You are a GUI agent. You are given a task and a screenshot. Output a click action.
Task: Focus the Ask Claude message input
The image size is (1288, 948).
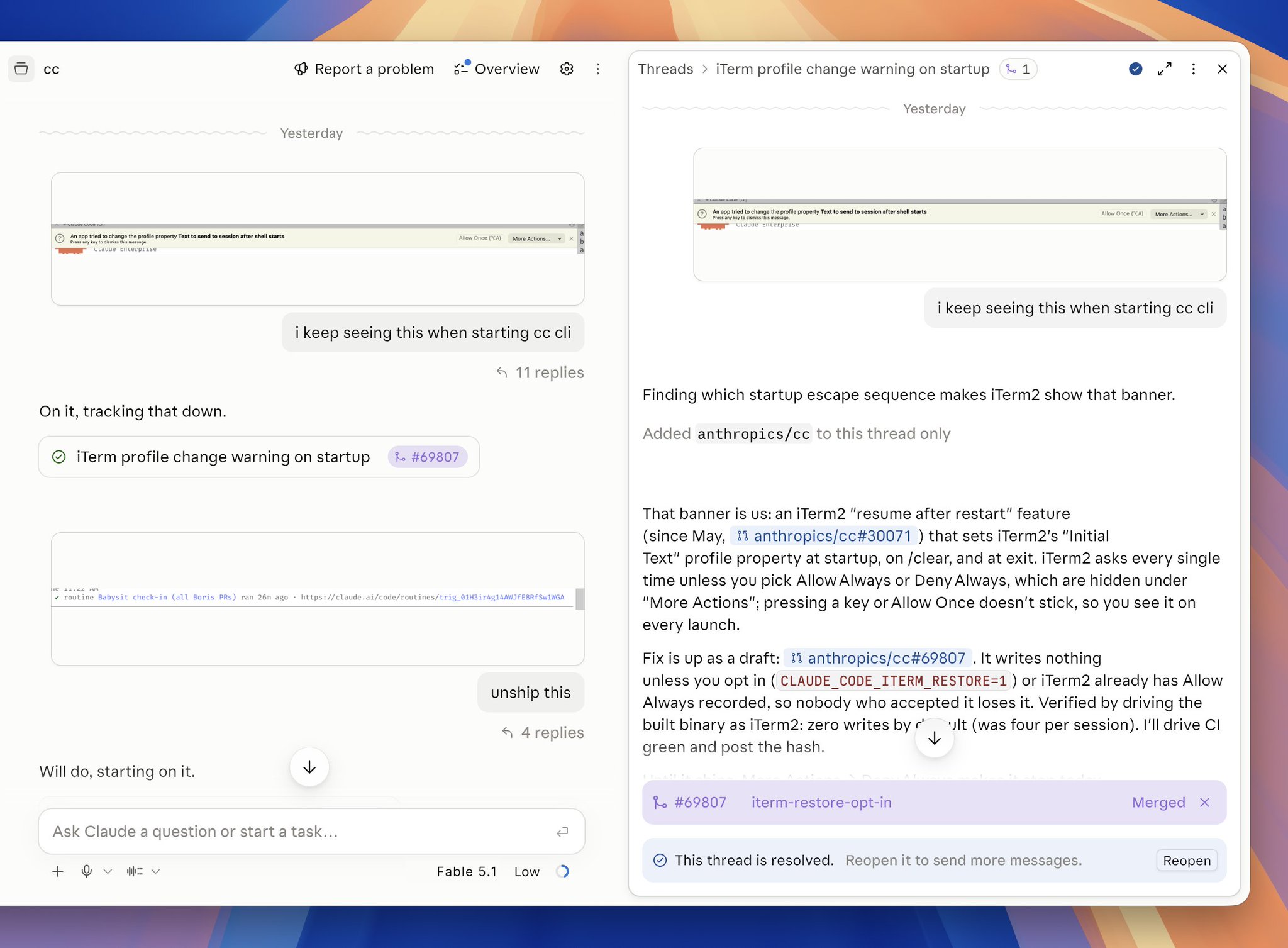[311, 831]
